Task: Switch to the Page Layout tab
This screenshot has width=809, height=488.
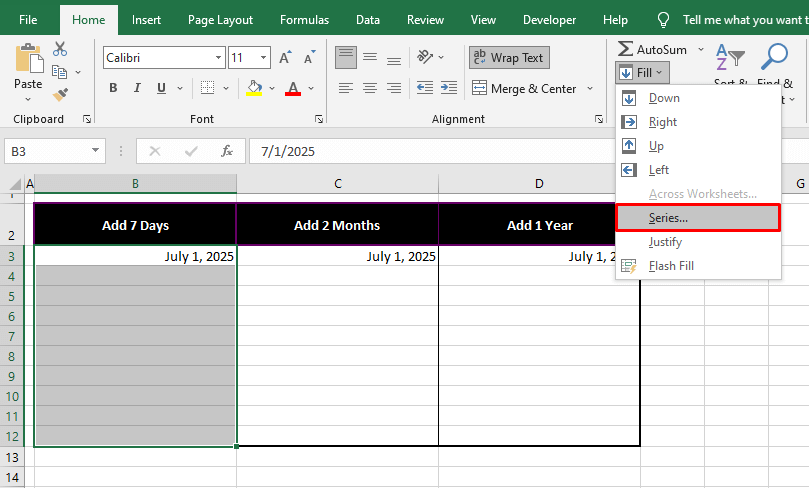Action: [x=220, y=20]
